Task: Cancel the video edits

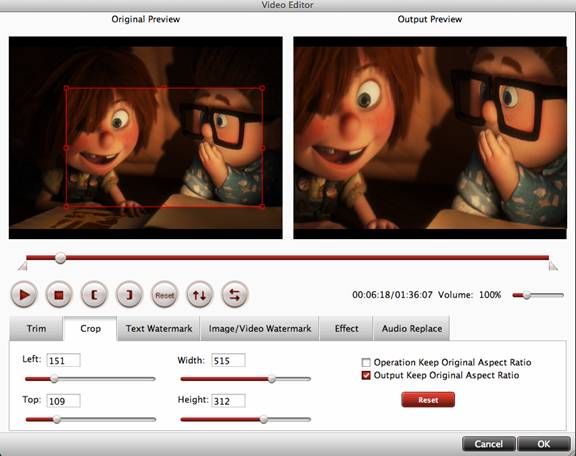Action: pyautogui.click(x=489, y=444)
